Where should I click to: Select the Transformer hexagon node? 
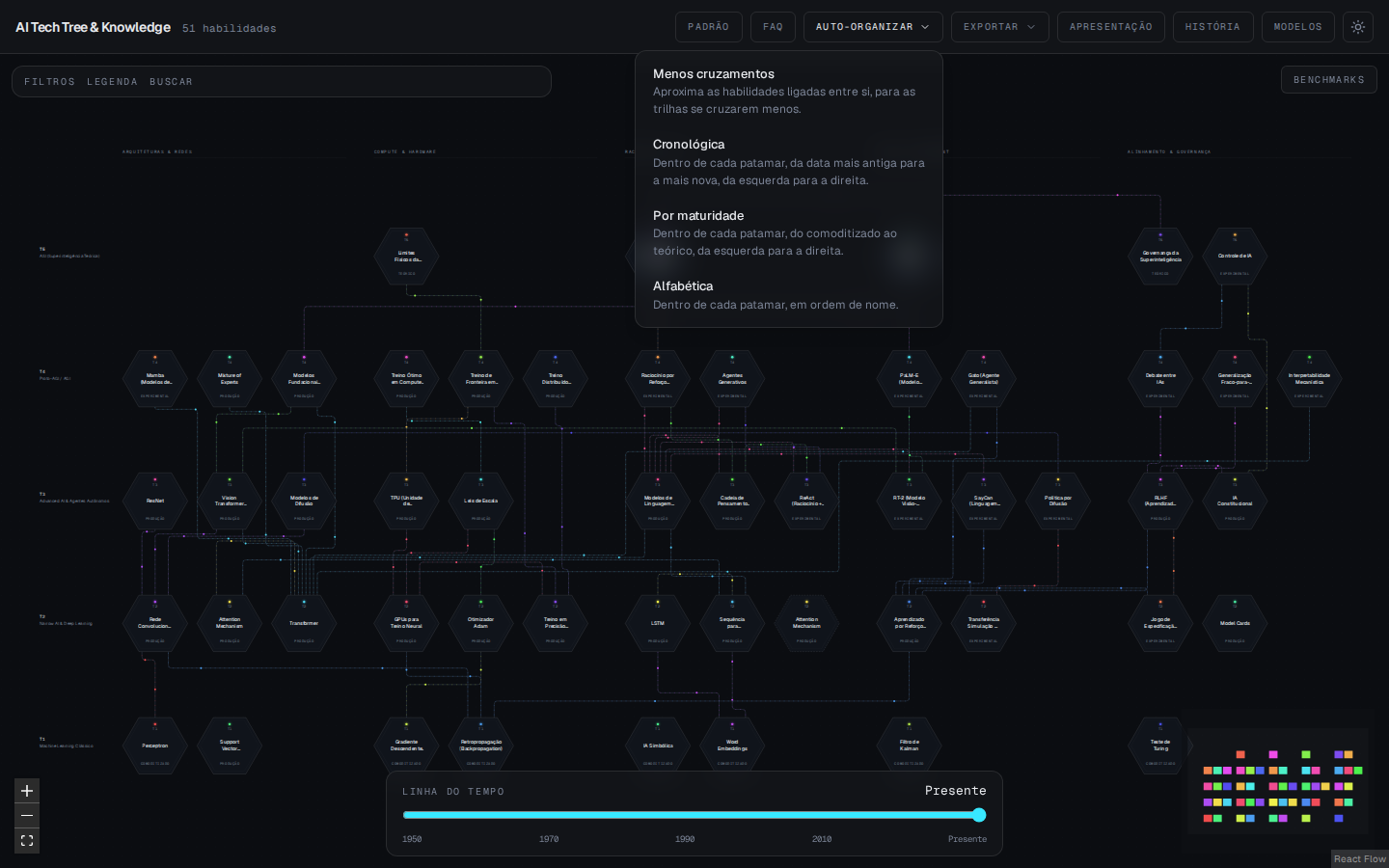[x=304, y=624]
